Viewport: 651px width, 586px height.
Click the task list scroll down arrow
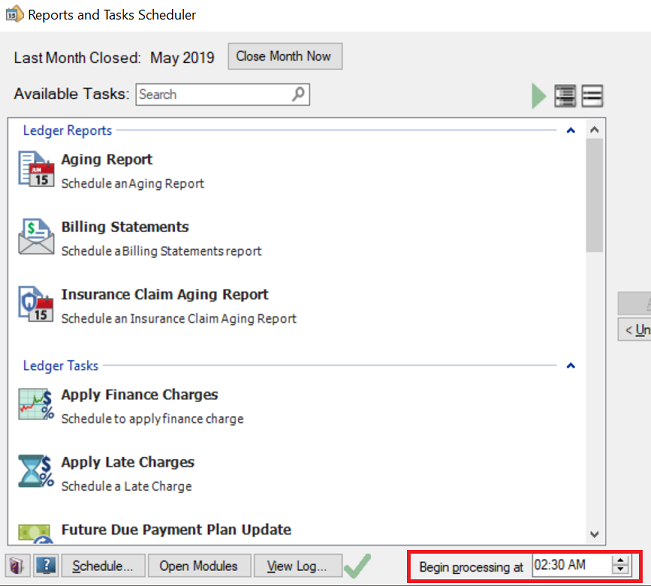(x=595, y=535)
